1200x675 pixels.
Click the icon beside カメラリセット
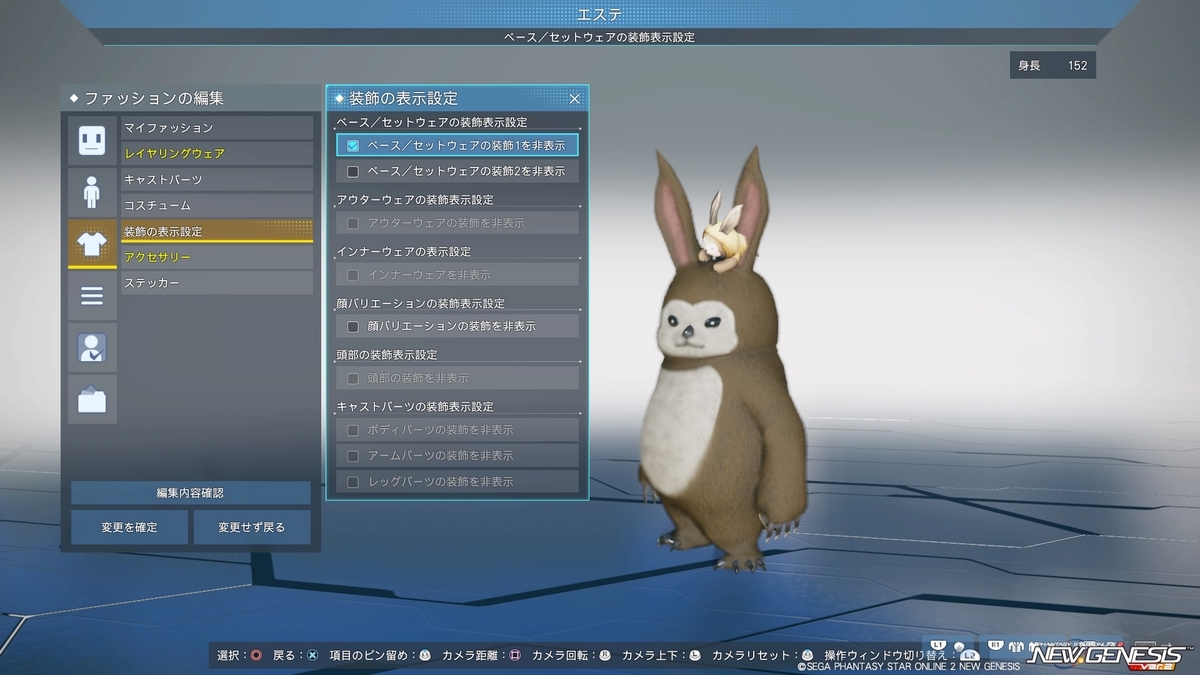807,655
